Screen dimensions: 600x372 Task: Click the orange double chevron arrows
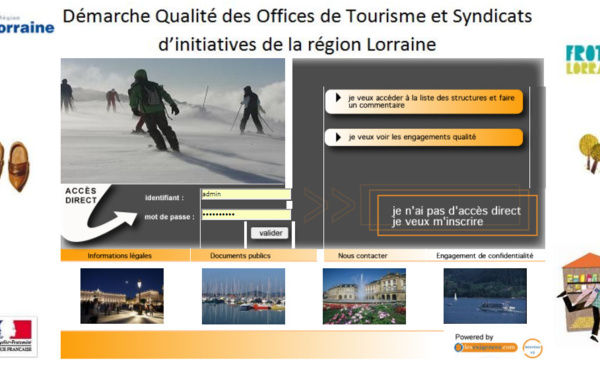tap(329, 205)
